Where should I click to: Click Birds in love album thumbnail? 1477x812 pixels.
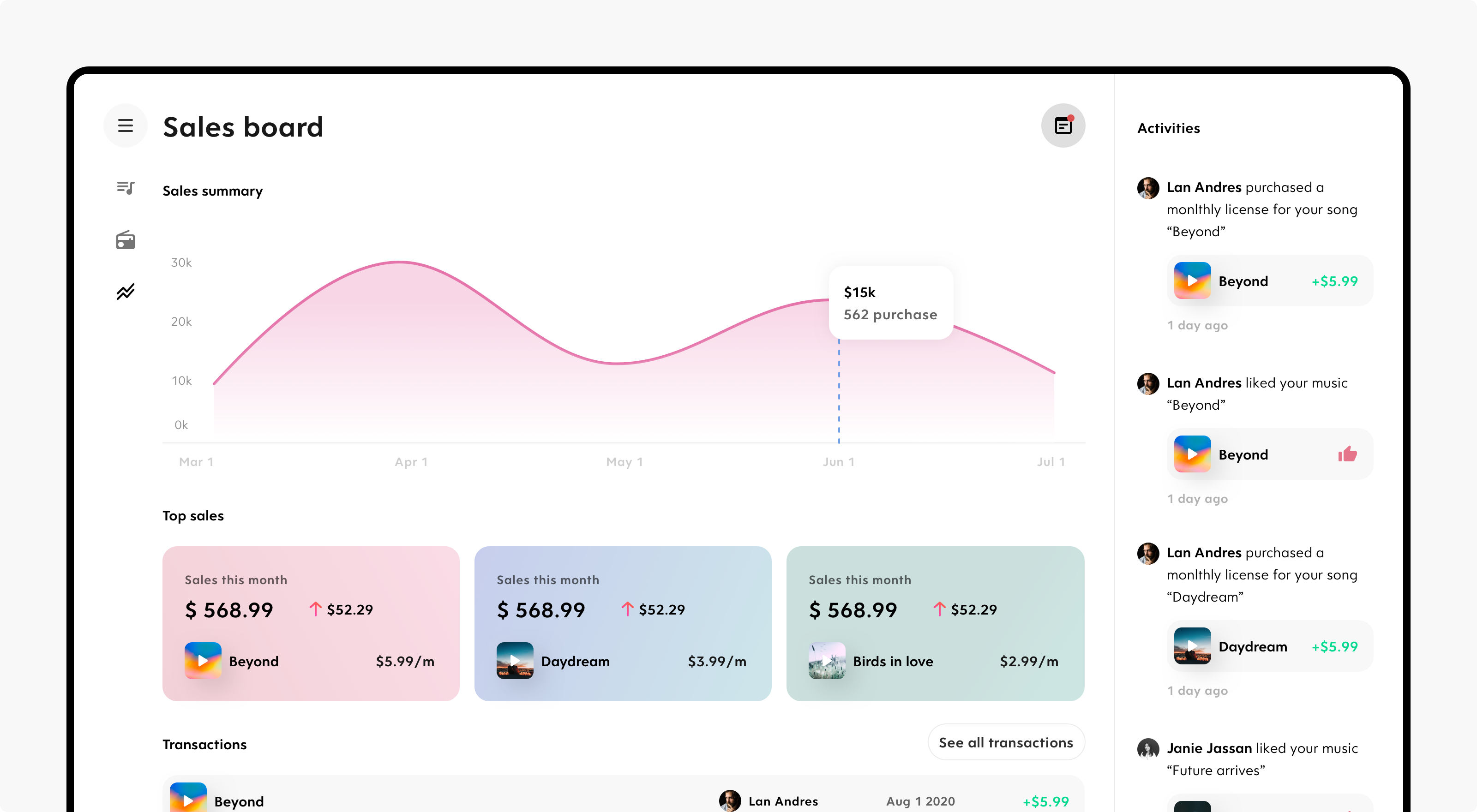point(827,661)
